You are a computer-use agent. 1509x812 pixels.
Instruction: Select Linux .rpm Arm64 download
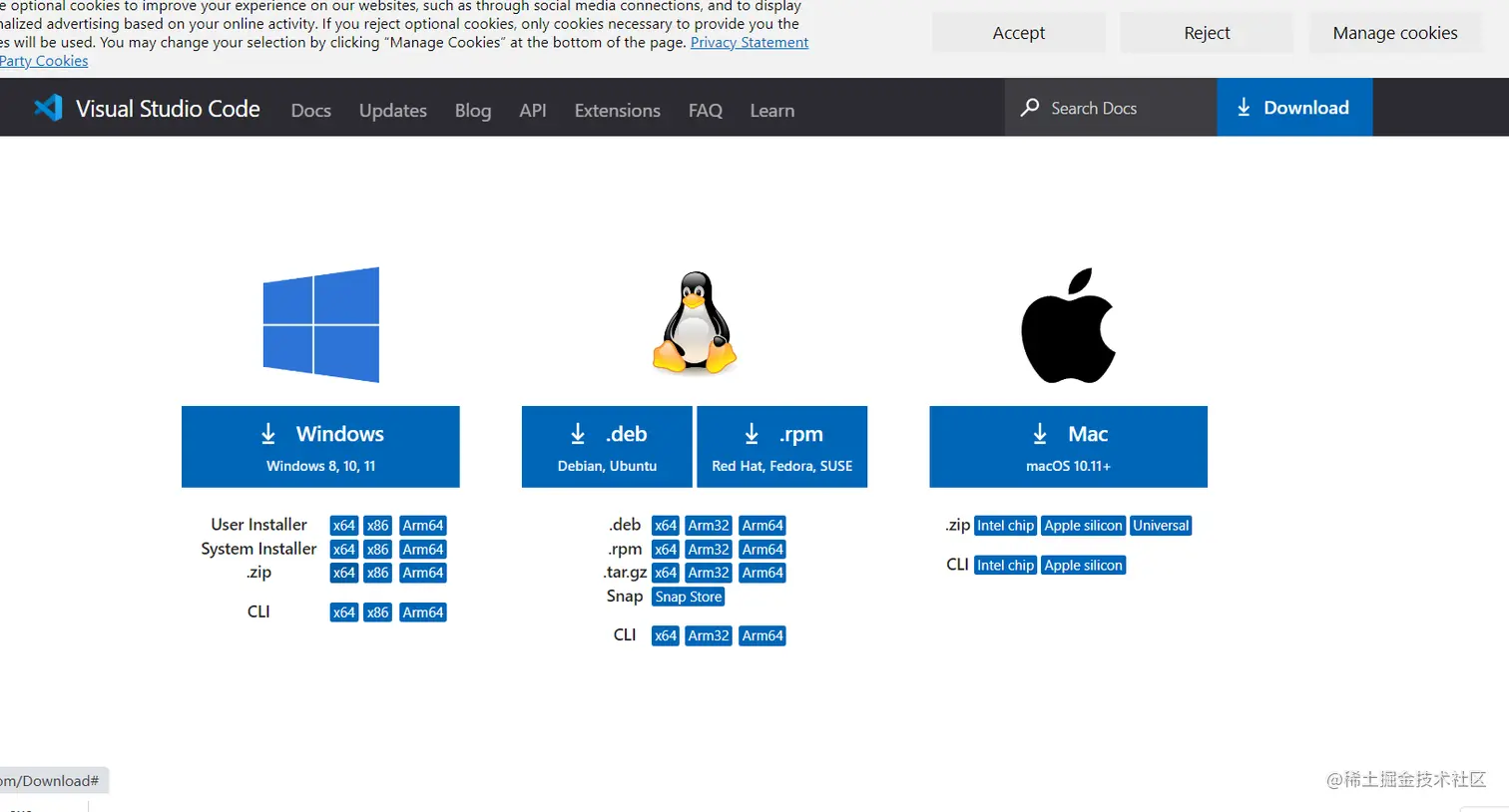point(762,550)
